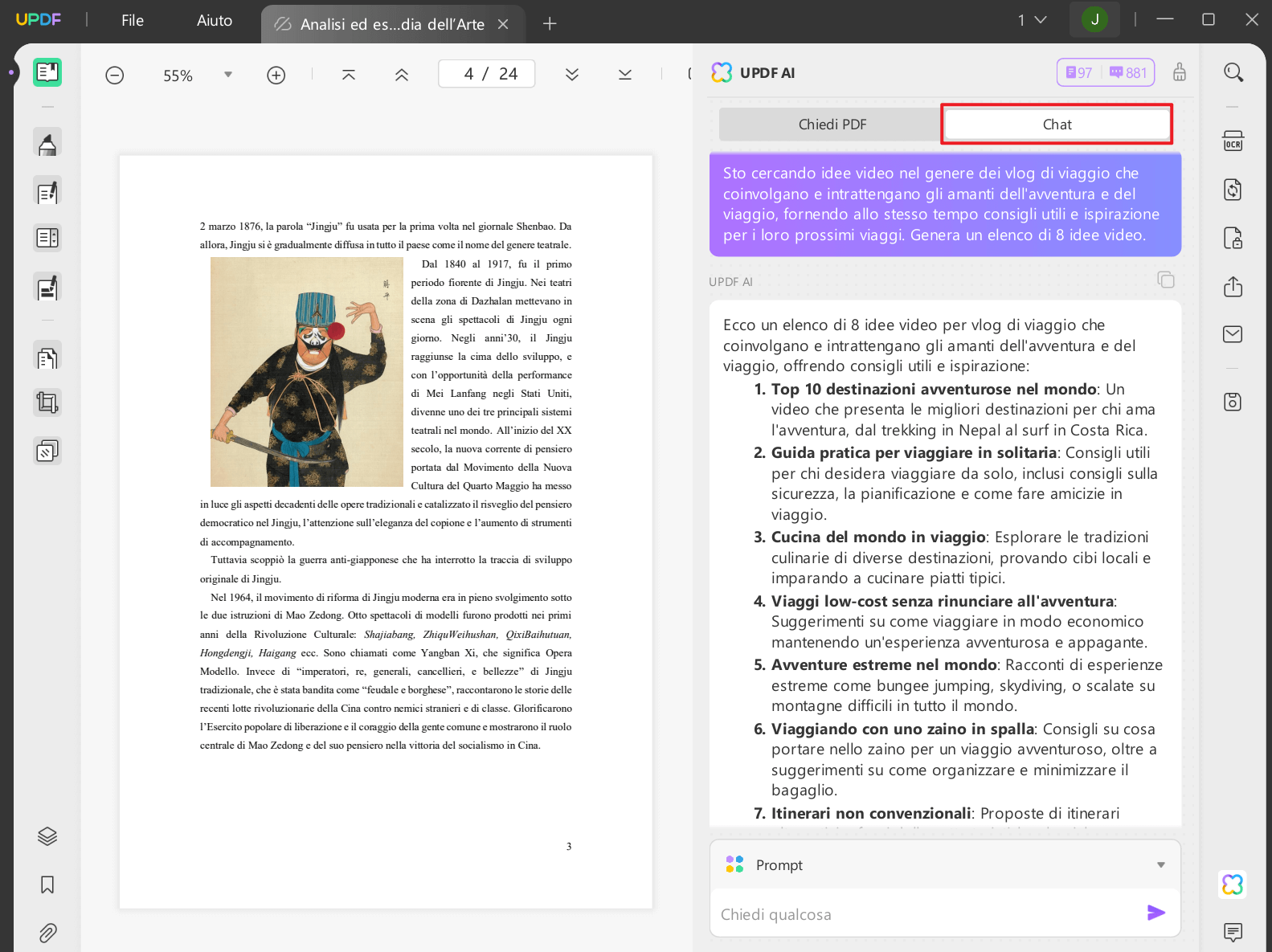The height and width of the screenshot is (952, 1272).
Task: Click the 'UPDF AI' sender label above the response
Action: (730, 282)
